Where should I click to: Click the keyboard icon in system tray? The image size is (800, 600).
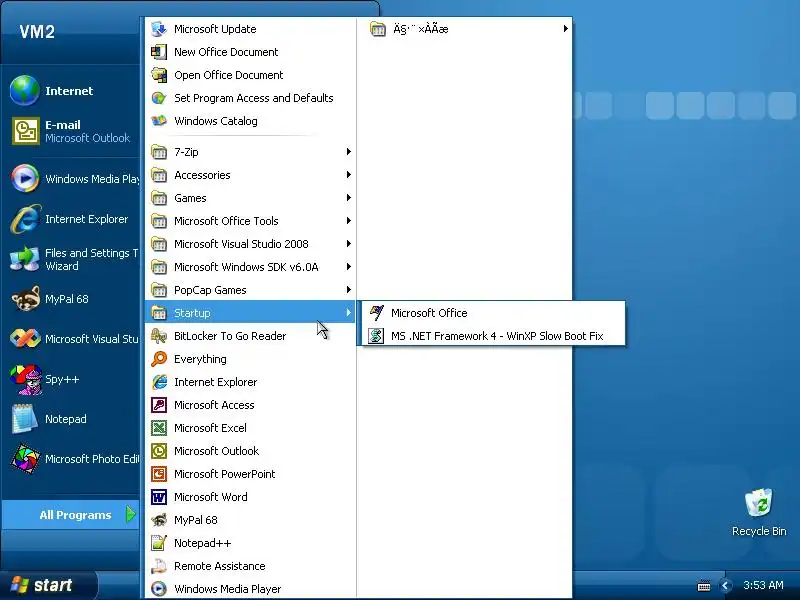point(704,586)
